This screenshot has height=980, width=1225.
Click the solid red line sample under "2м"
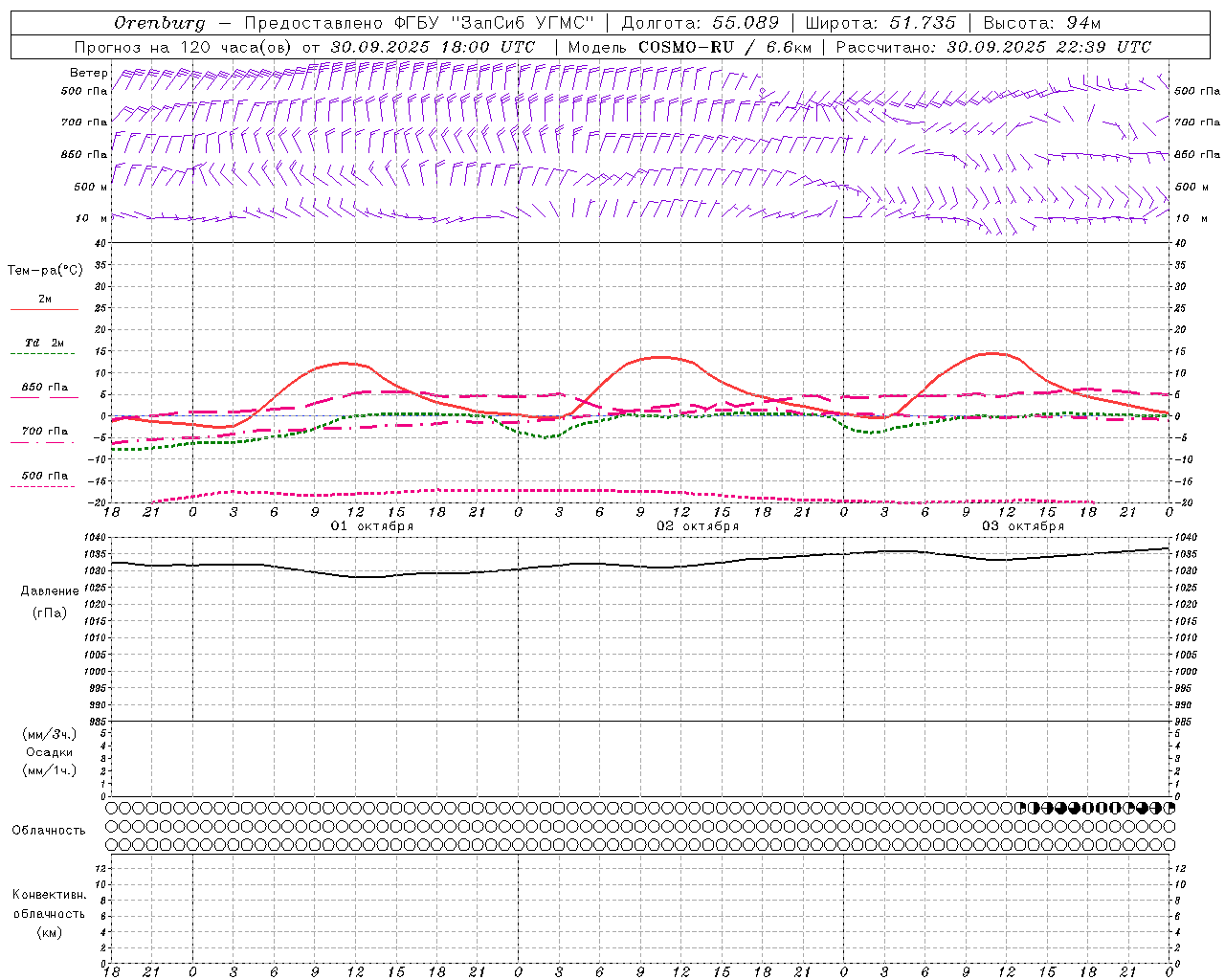click(44, 310)
